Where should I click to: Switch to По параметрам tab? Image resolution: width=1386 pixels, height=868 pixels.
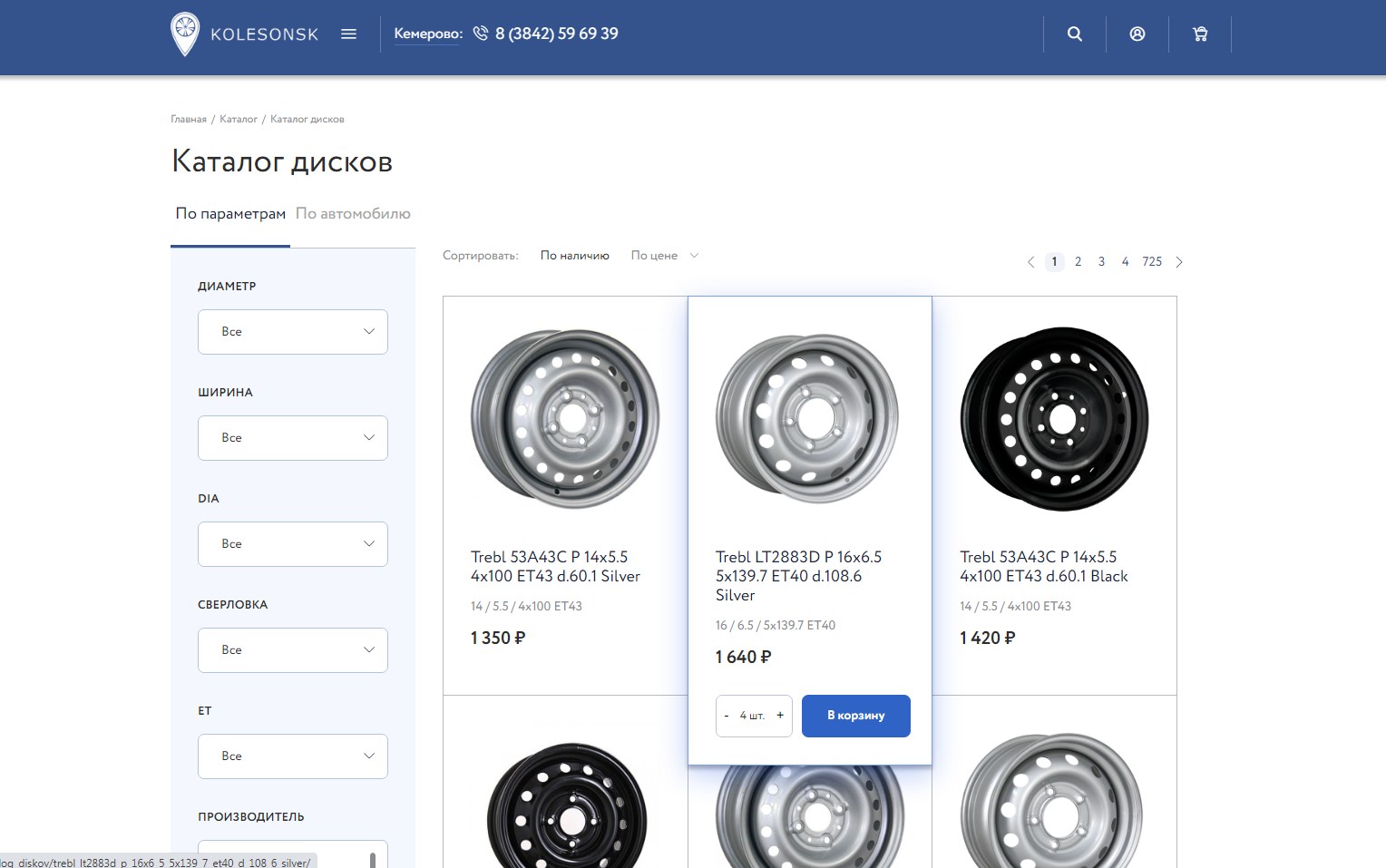click(x=230, y=214)
